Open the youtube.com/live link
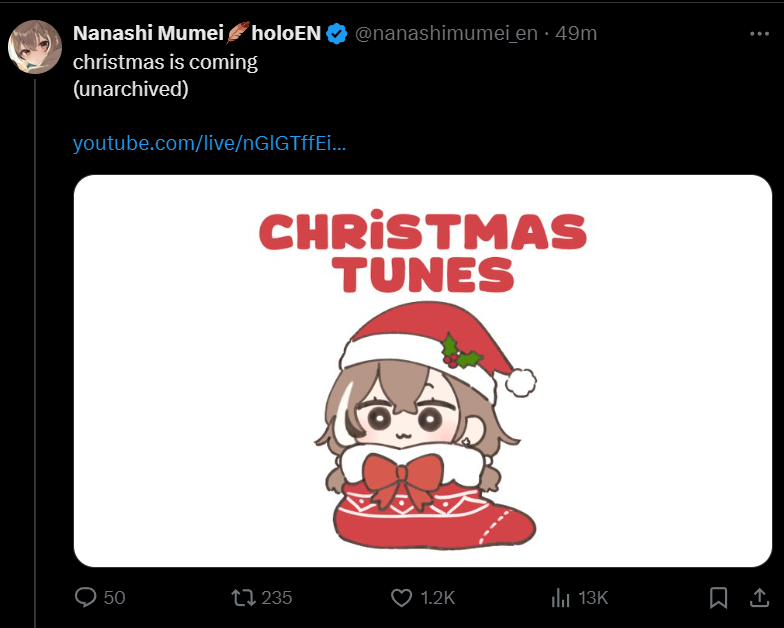Viewport: 784px width, 628px height. (210, 143)
